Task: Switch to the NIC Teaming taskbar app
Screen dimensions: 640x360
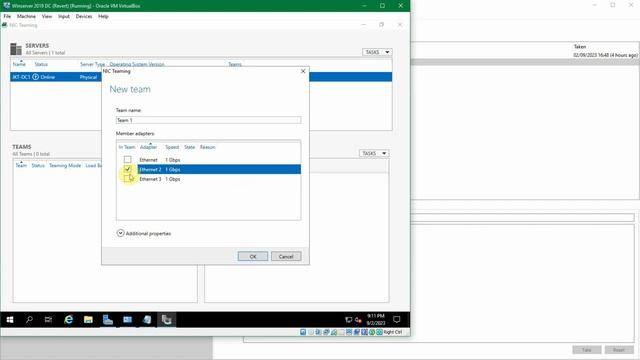Action: pos(166,320)
